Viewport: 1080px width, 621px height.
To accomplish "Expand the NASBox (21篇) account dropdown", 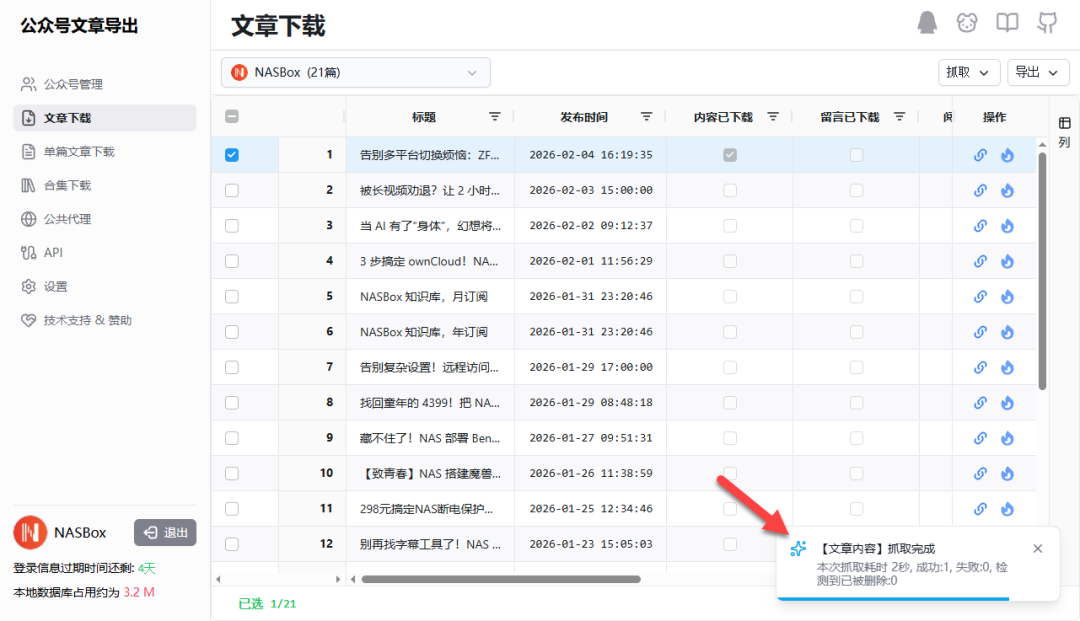I will (x=355, y=72).
